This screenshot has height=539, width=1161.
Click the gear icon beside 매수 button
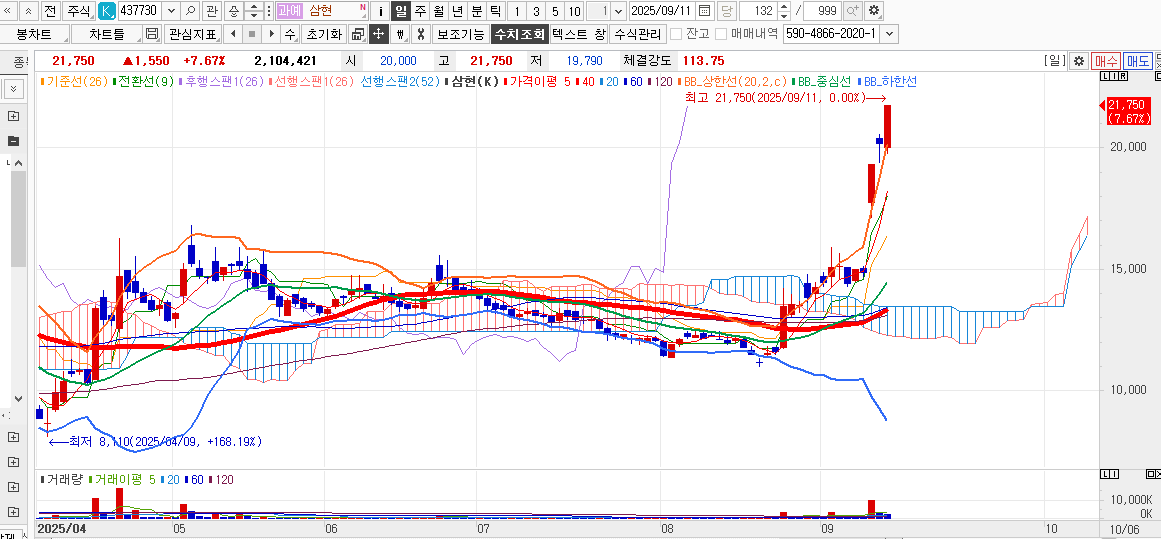pyautogui.click(x=1078, y=61)
